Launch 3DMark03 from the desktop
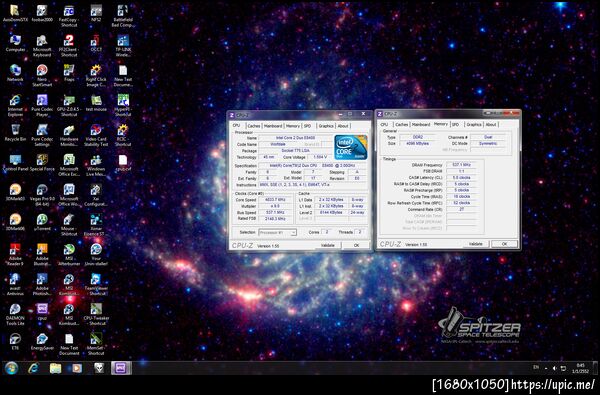600x395 pixels. click(15, 193)
